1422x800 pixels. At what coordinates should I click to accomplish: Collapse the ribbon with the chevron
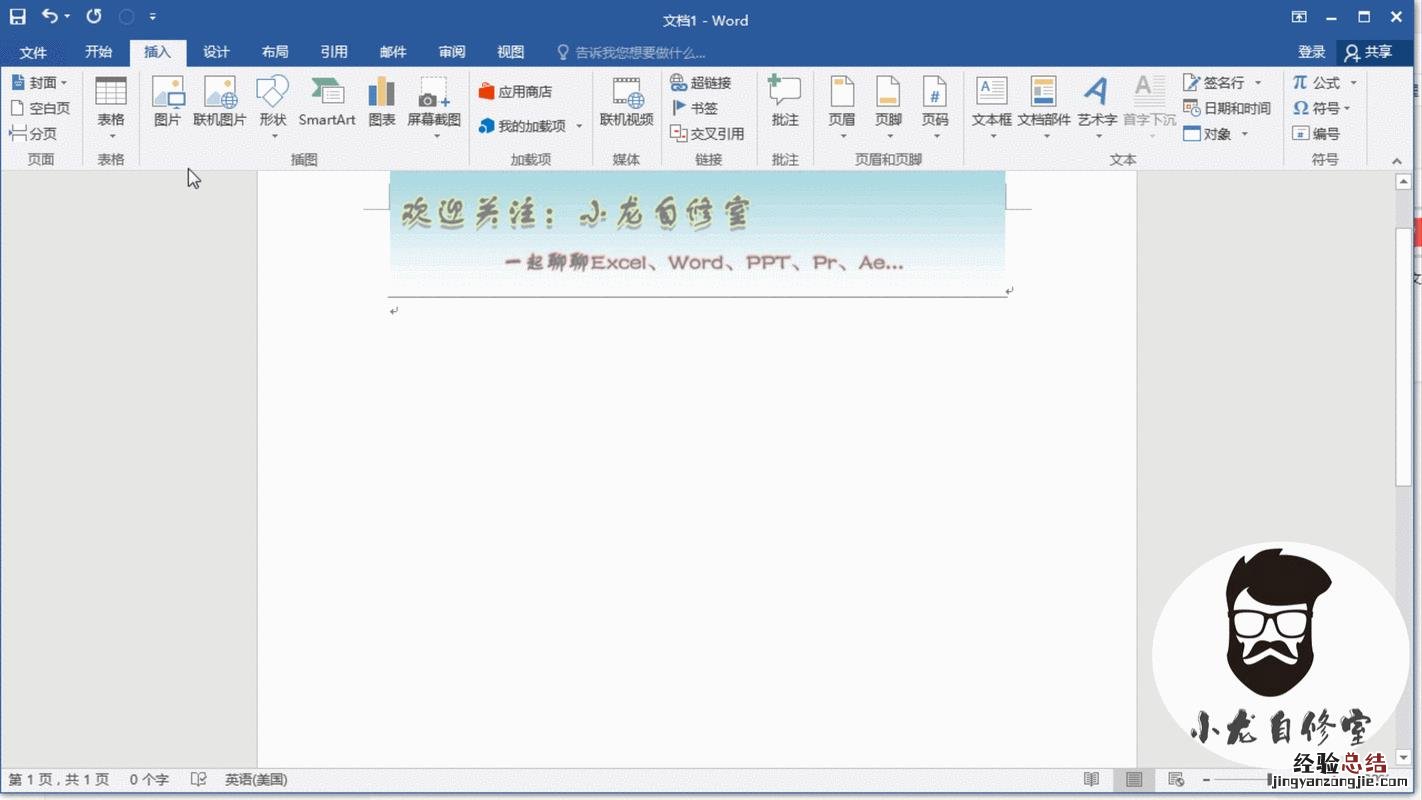pyautogui.click(x=1397, y=160)
